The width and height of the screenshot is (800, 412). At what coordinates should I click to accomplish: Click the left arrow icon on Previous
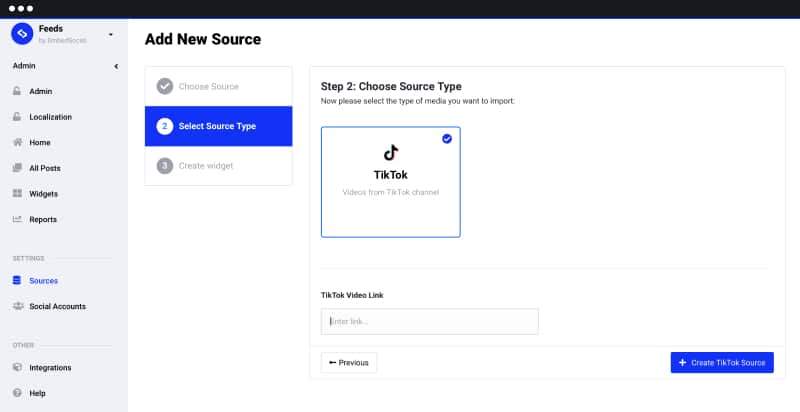coord(333,363)
